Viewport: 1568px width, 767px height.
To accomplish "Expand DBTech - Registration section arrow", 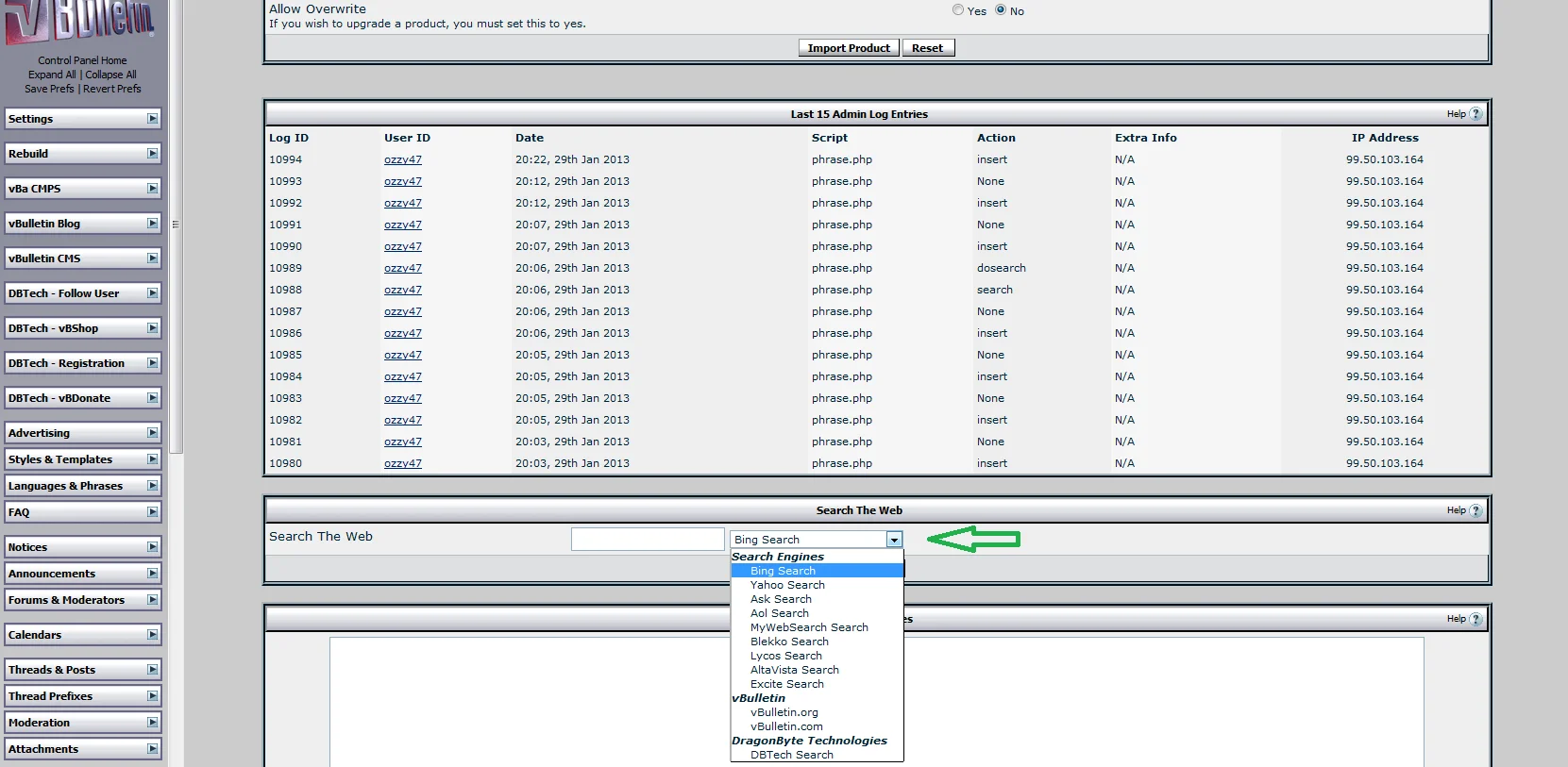I will 152,363.
